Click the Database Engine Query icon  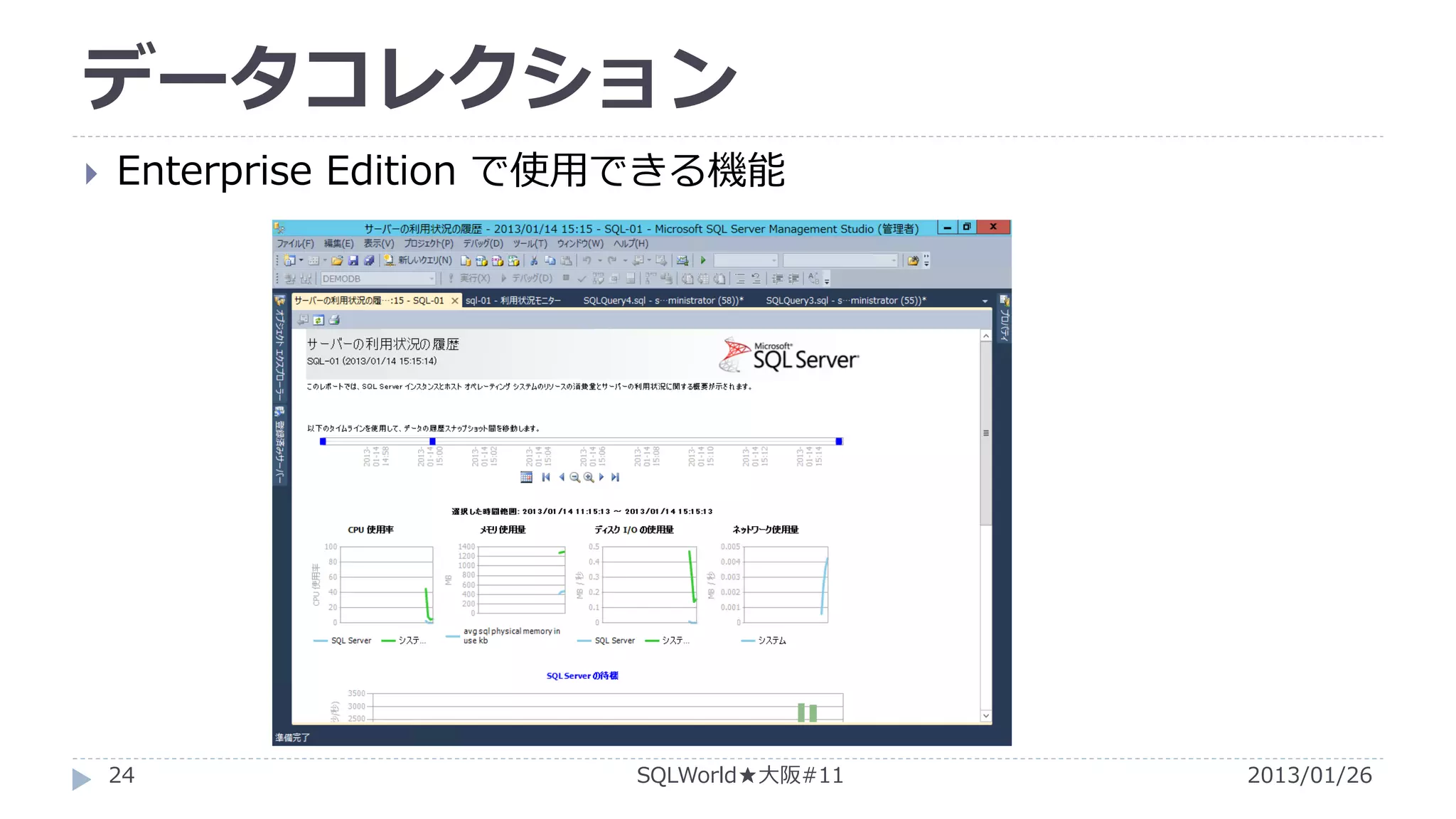466,261
